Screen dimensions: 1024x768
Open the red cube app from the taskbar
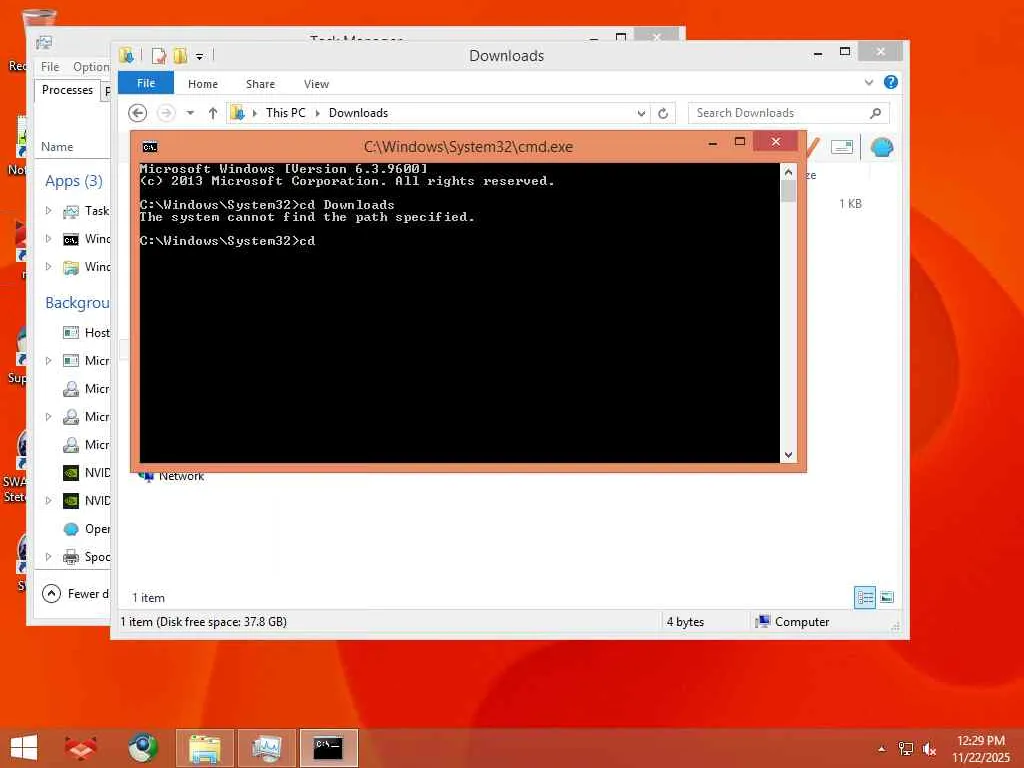(81, 748)
